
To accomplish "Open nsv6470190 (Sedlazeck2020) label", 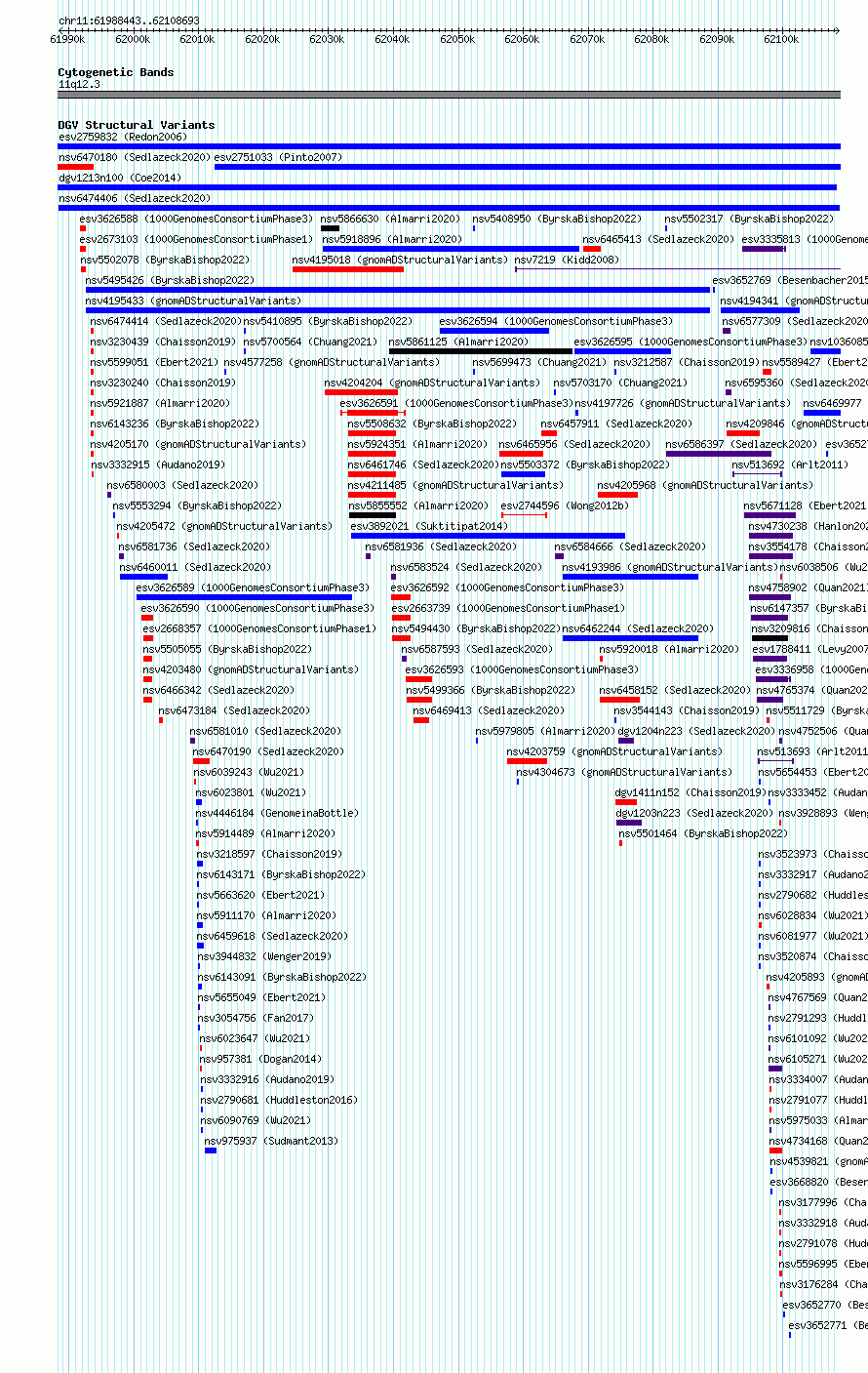I will (268, 751).
